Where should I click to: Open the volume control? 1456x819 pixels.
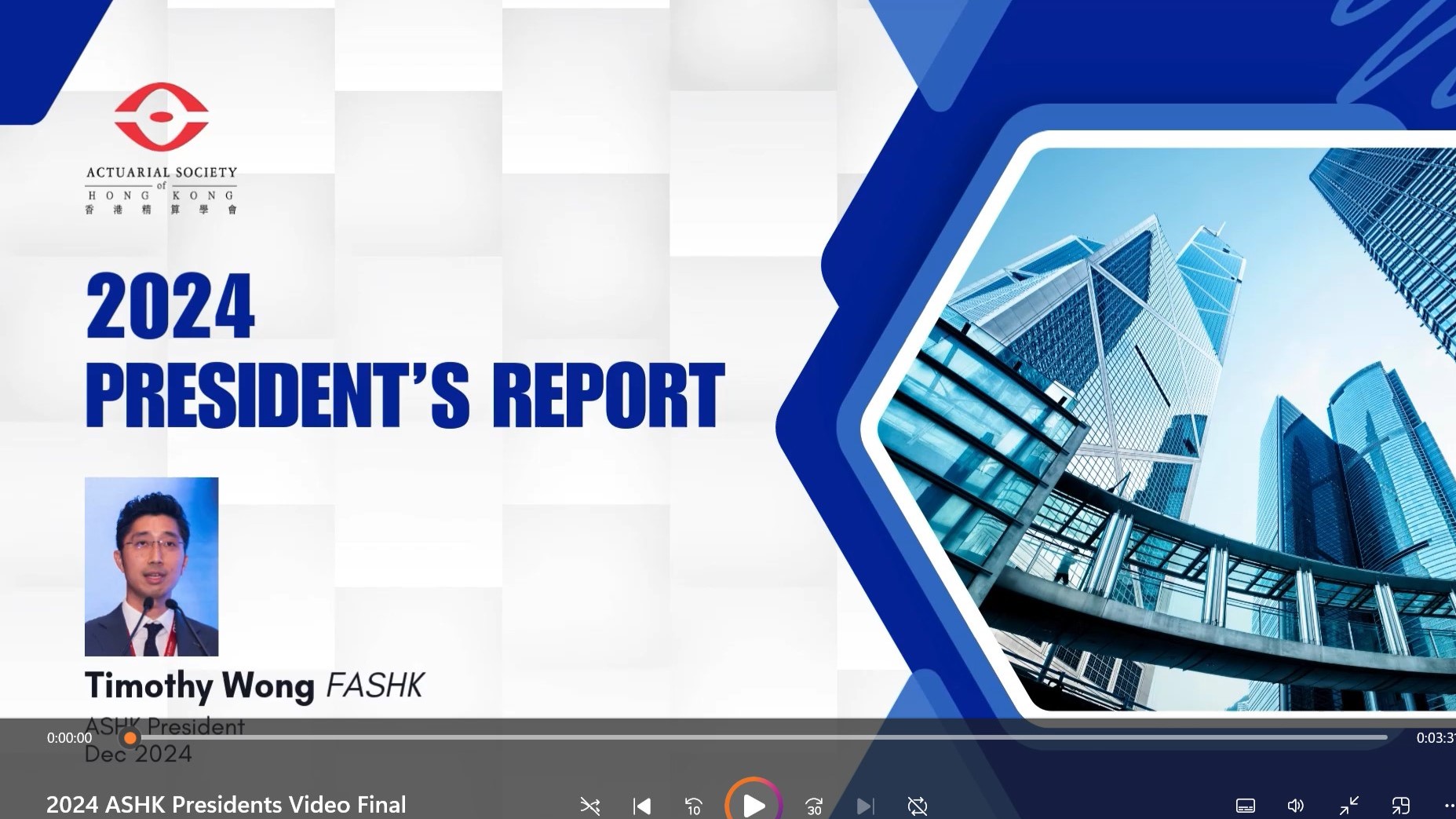[x=1296, y=806]
